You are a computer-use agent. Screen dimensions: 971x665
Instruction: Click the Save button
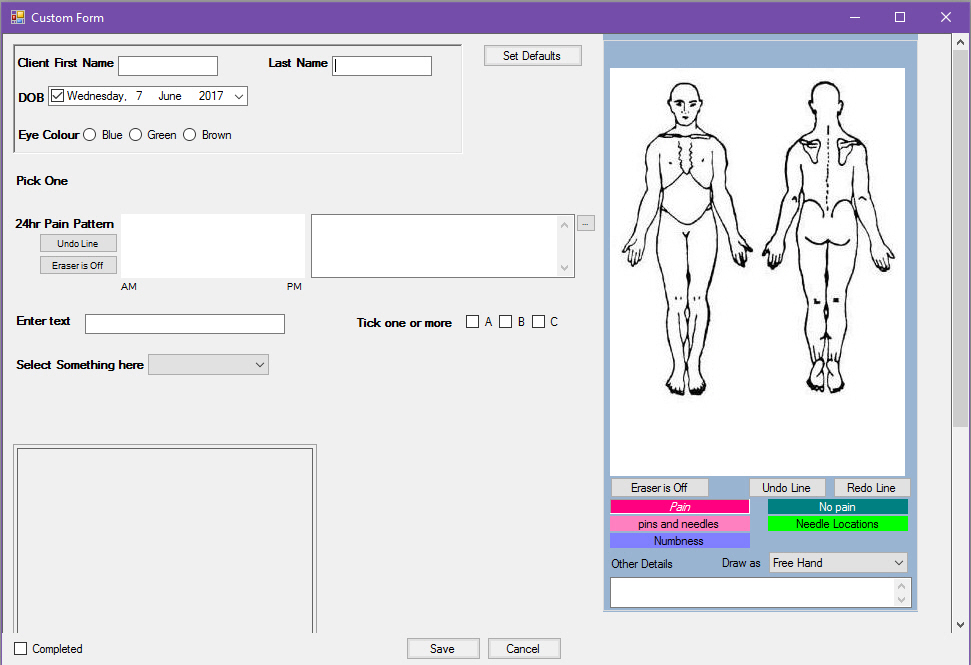(x=442, y=649)
